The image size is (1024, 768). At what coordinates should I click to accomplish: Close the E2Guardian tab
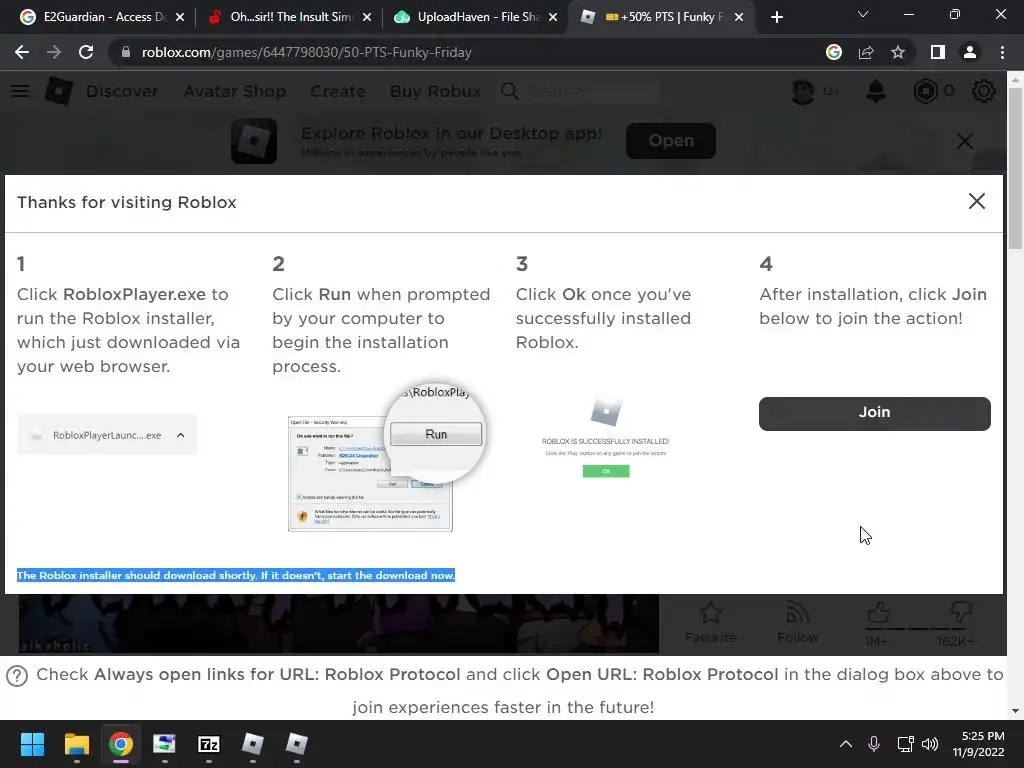click(x=180, y=17)
